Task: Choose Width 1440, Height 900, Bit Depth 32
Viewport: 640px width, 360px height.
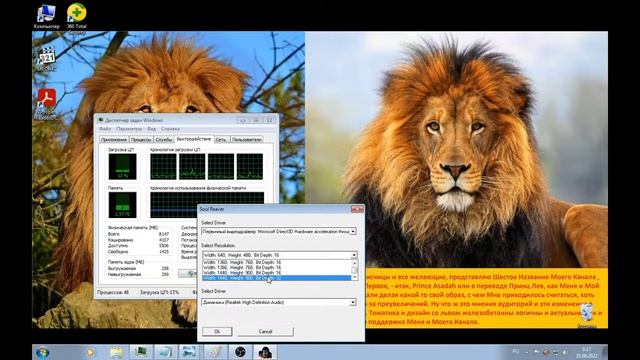Action: click(x=277, y=278)
